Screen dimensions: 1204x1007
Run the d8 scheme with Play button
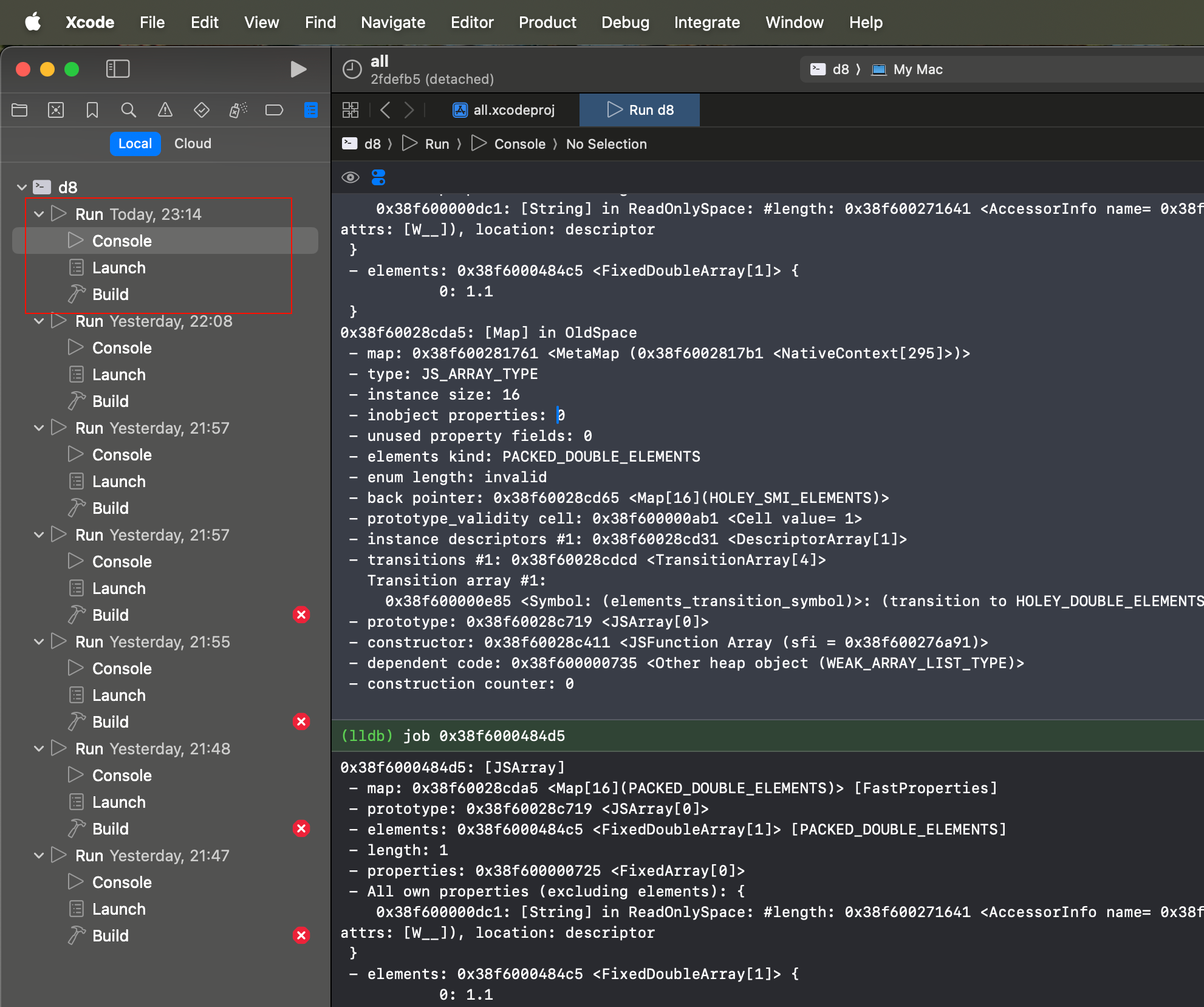pyautogui.click(x=298, y=69)
